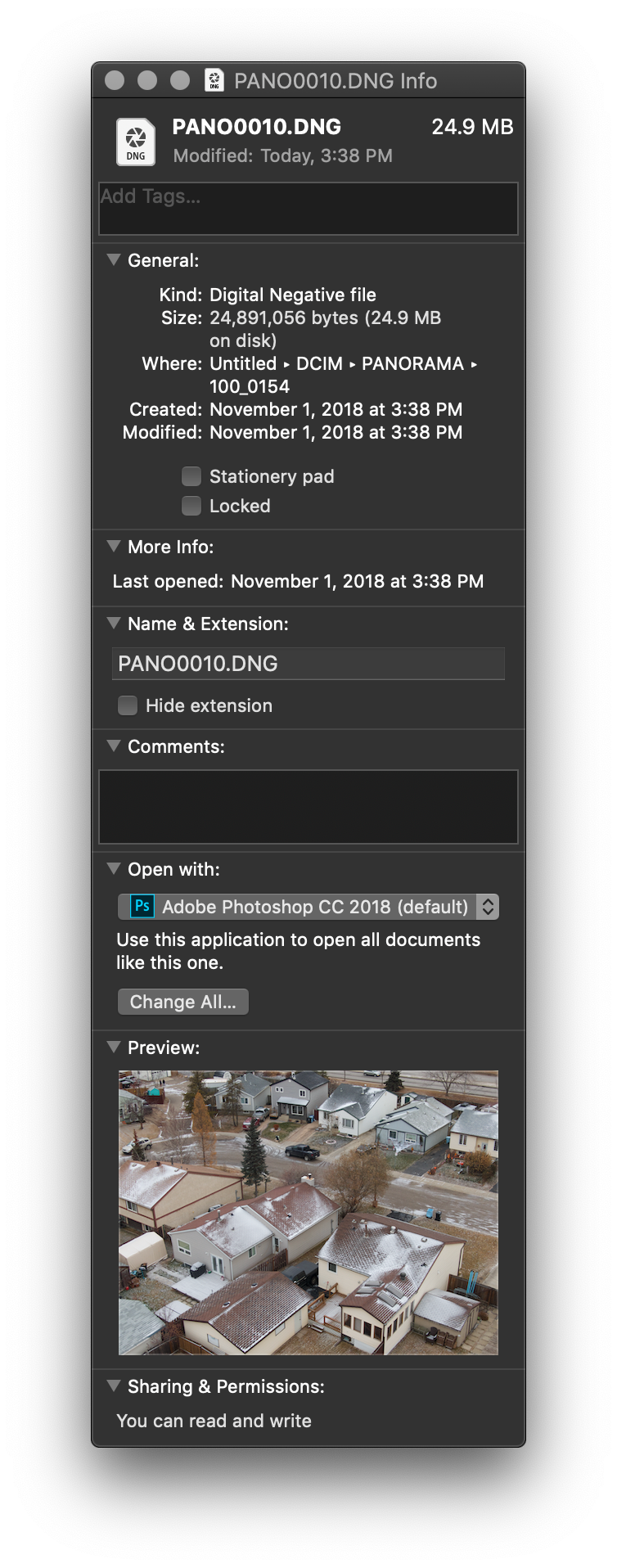Viewport: 617px width, 1568px height.
Task: Click the Add Tags field
Action: click(x=308, y=209)
